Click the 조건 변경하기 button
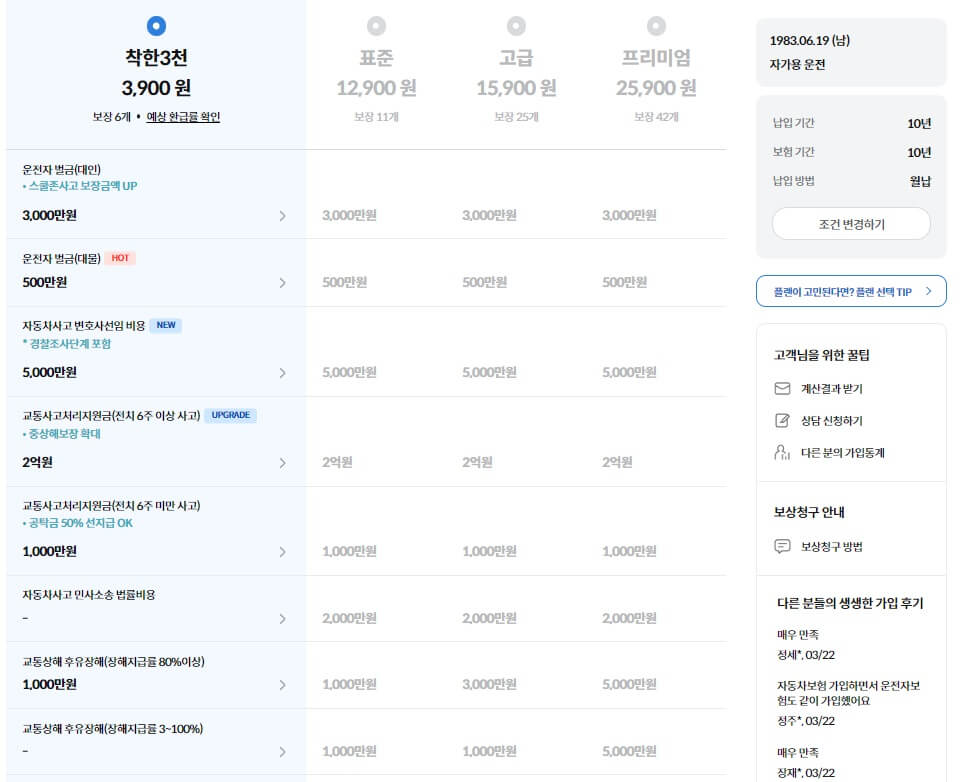The width and height of the screenshot is (961, 782). click(x=849, y=224)
